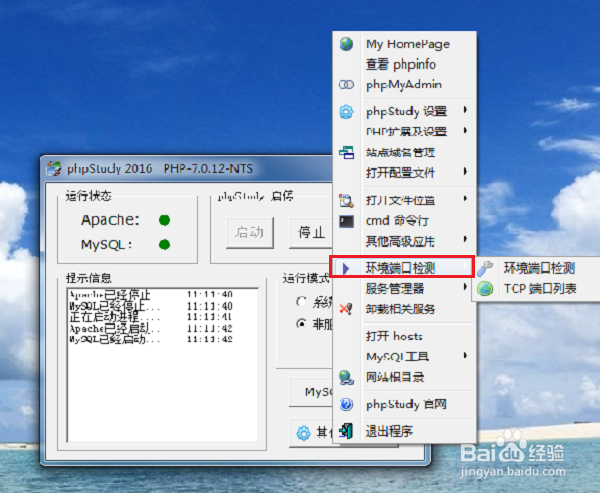Click the 打开文件位置 folder search icon

tap(346, 200)
